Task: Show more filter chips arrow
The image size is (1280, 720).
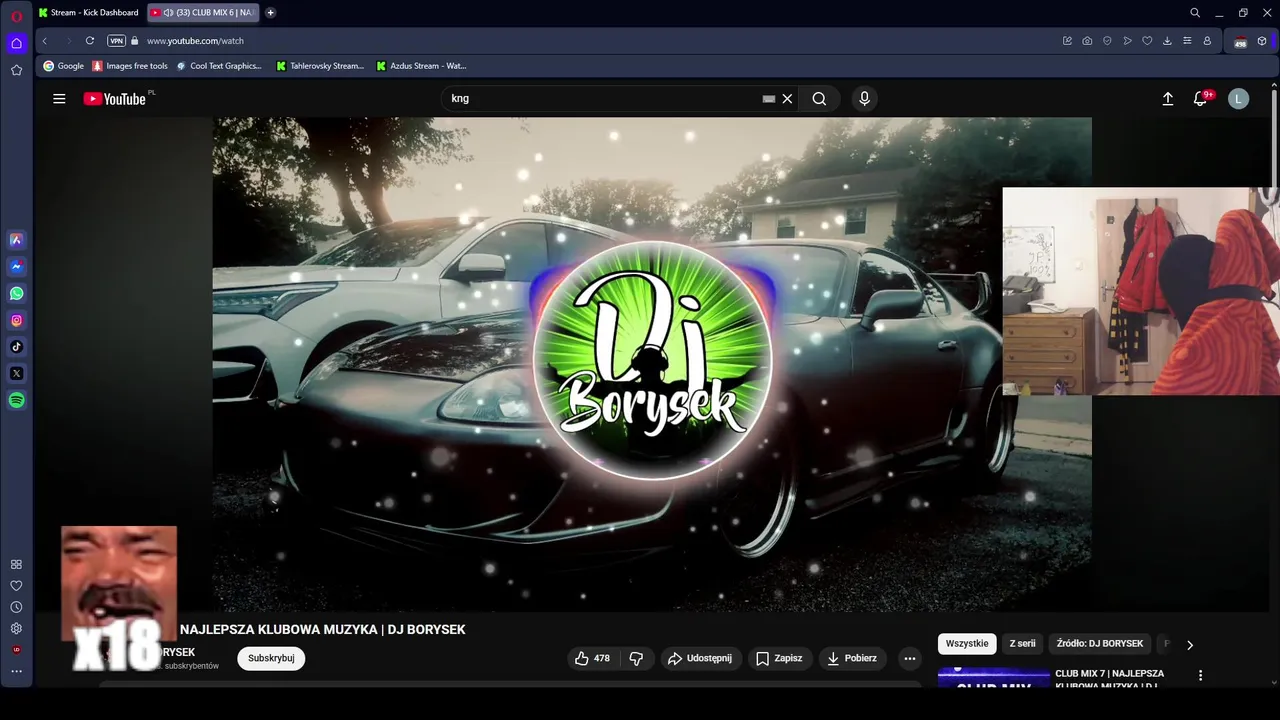Action: click(1190, 645)
